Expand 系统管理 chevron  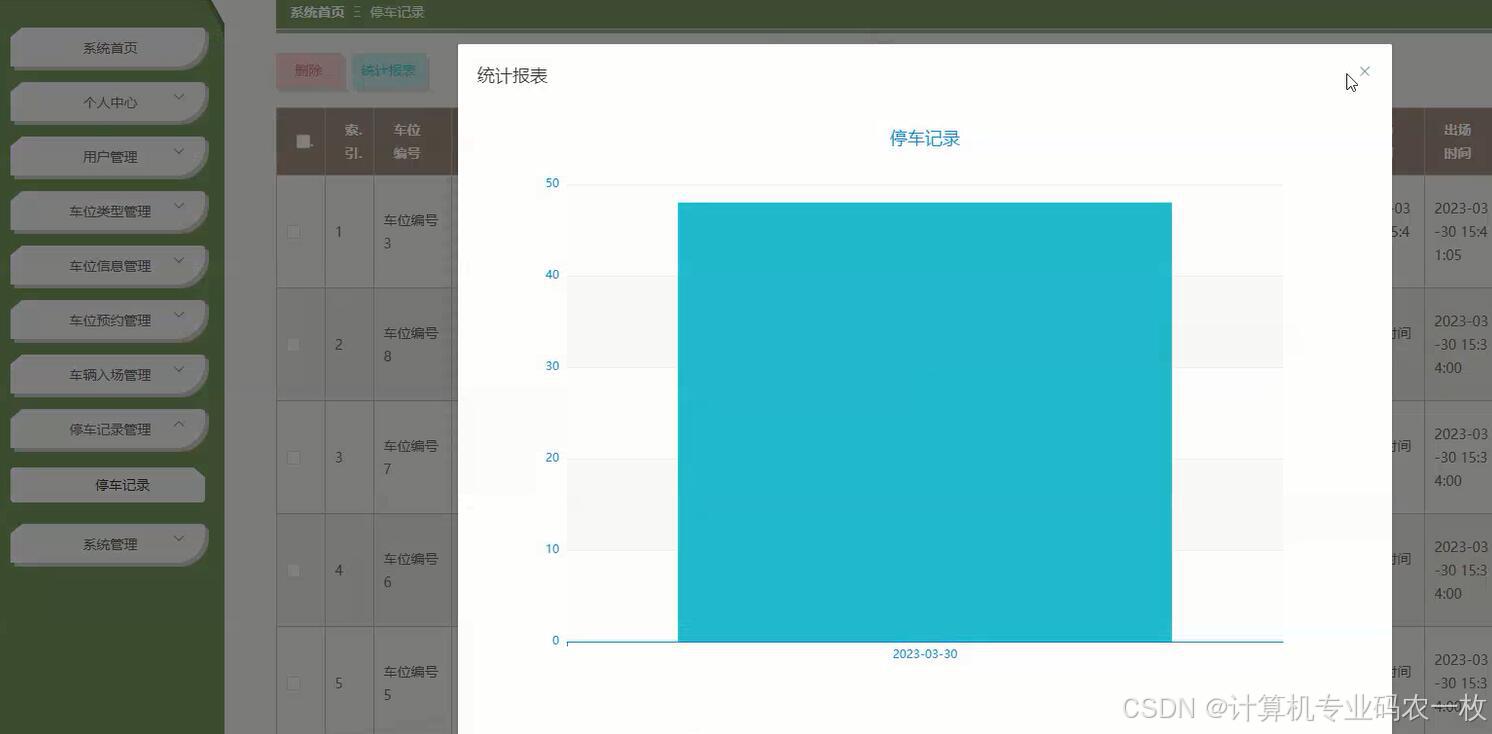pos(179,538)
